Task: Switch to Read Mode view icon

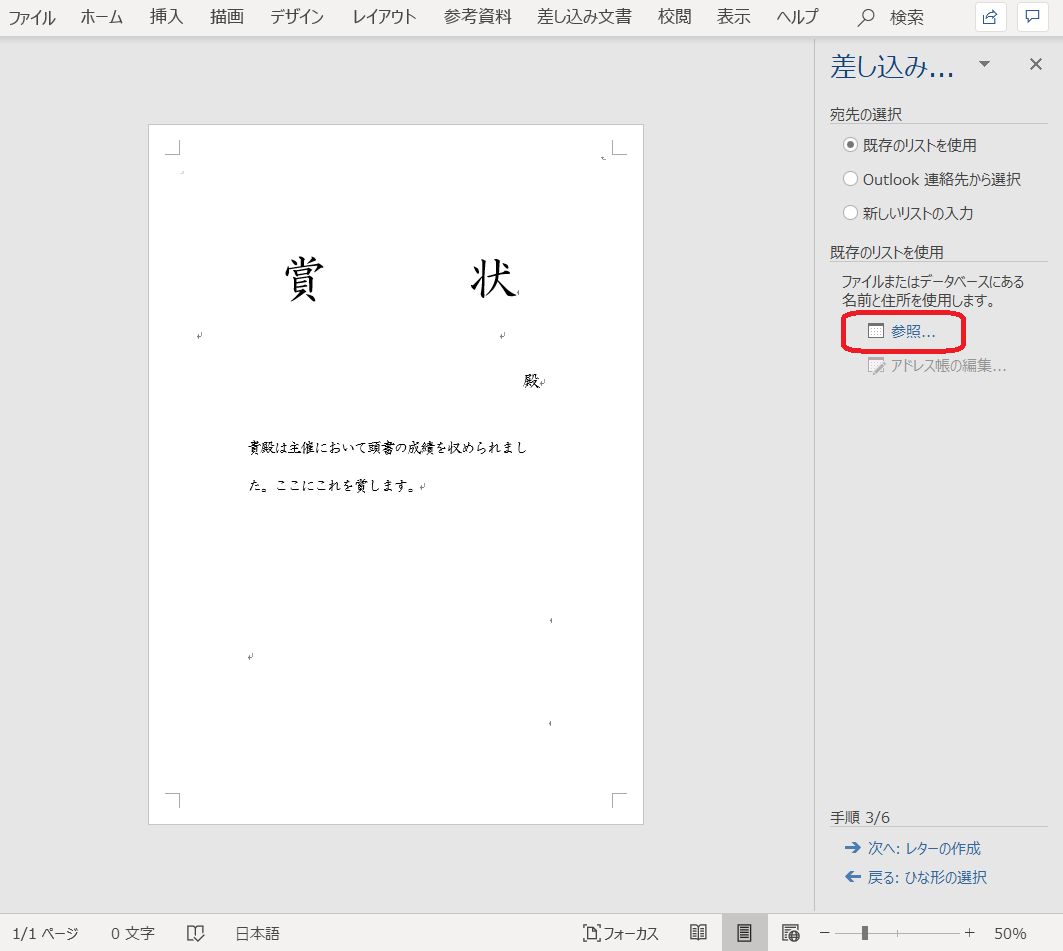Action: coord(698,933)
